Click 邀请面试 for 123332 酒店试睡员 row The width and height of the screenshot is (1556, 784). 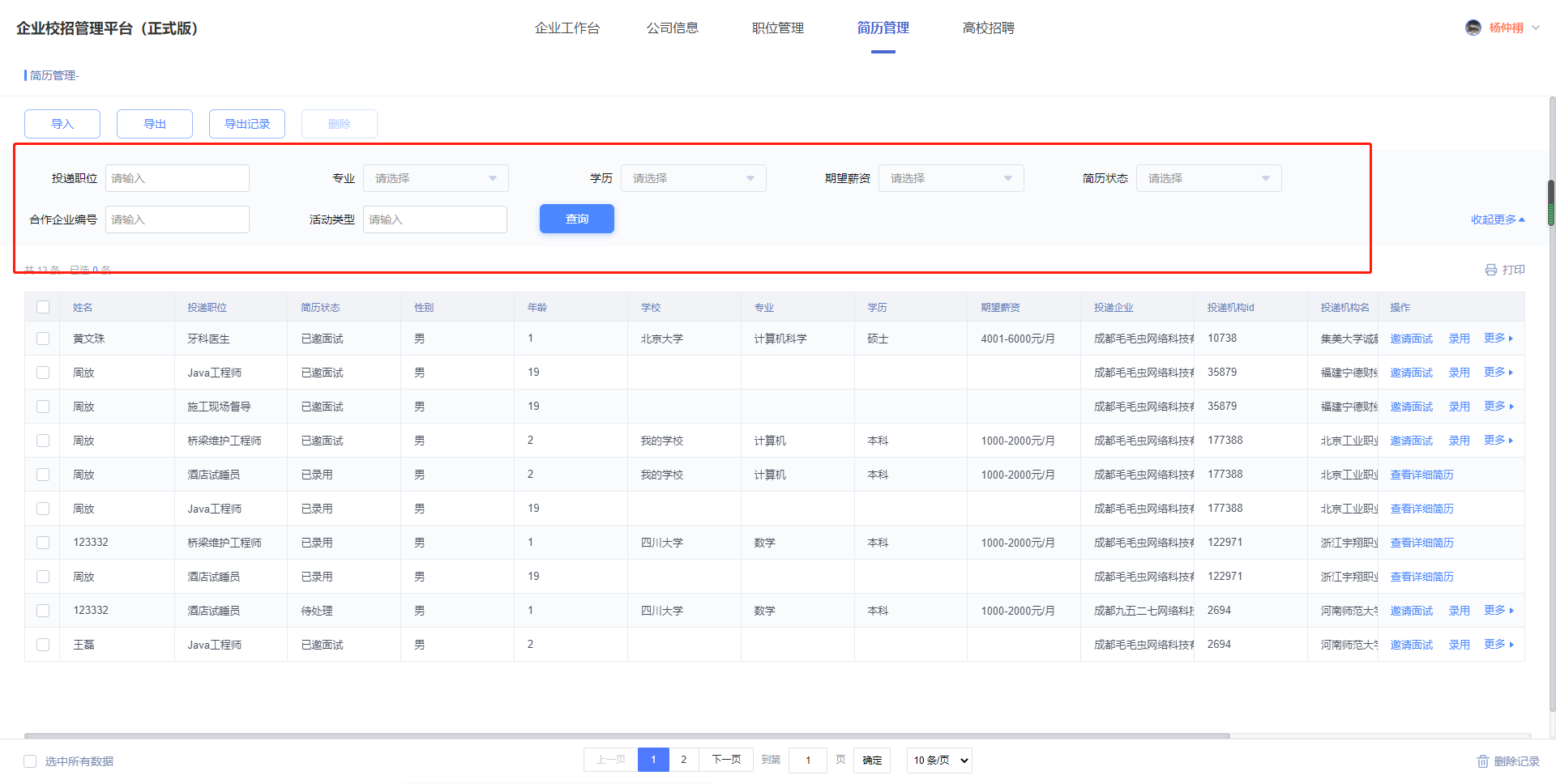click(x=1412, y=611)
